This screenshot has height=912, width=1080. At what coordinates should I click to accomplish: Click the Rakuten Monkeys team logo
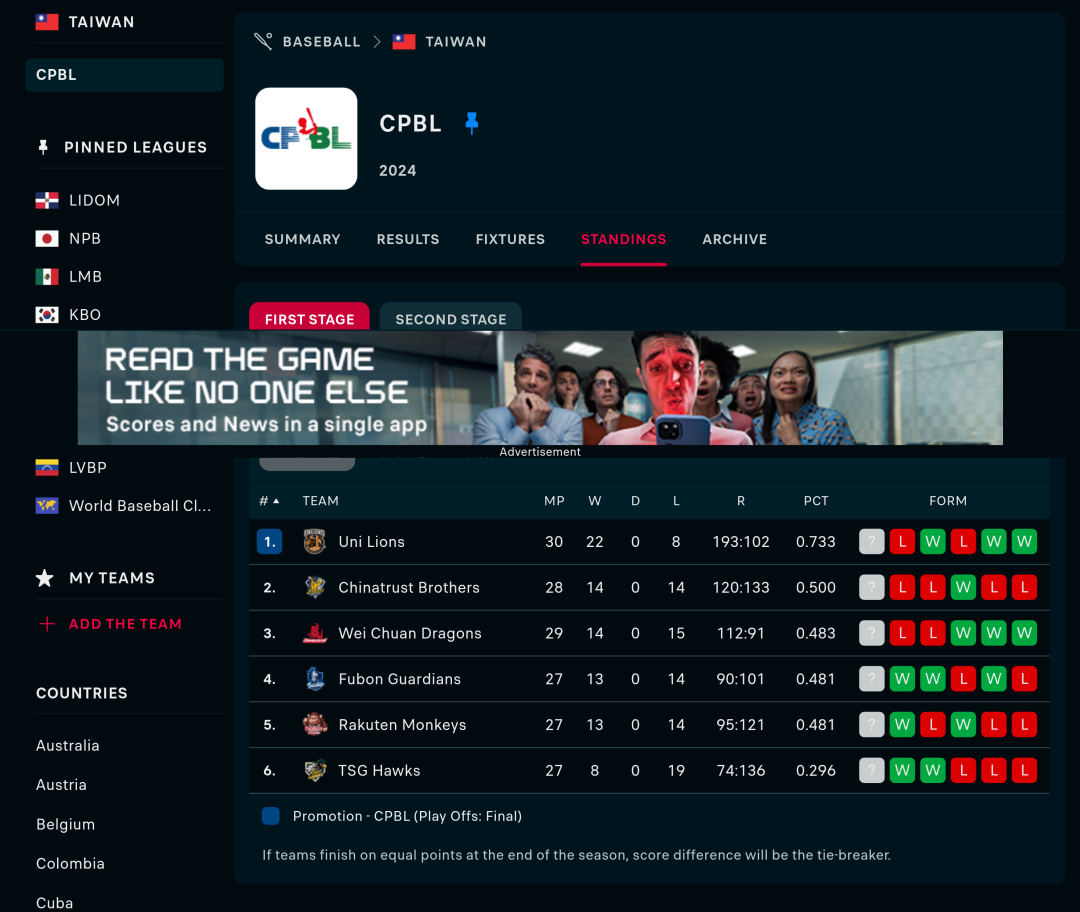coord(315,725)
